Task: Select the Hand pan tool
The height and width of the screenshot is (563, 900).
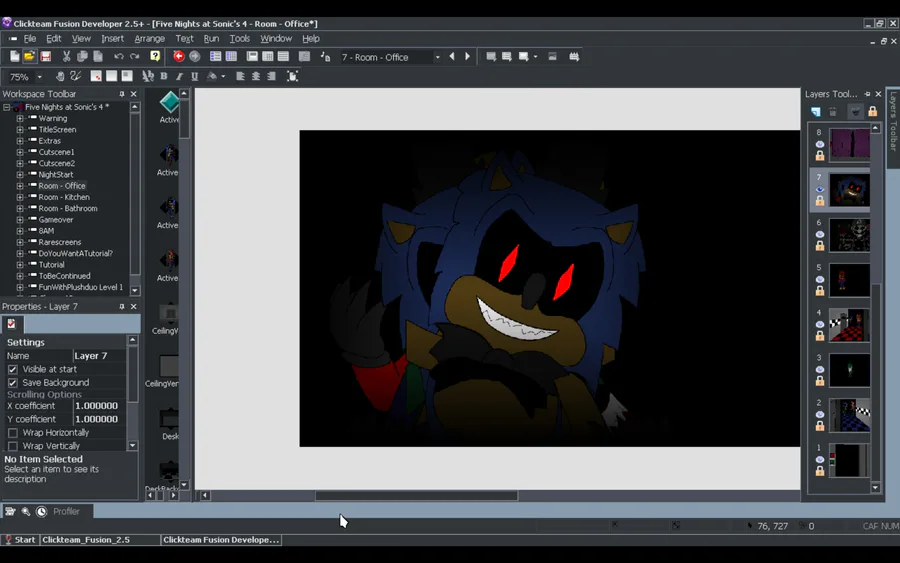Action: coord(60,76)
